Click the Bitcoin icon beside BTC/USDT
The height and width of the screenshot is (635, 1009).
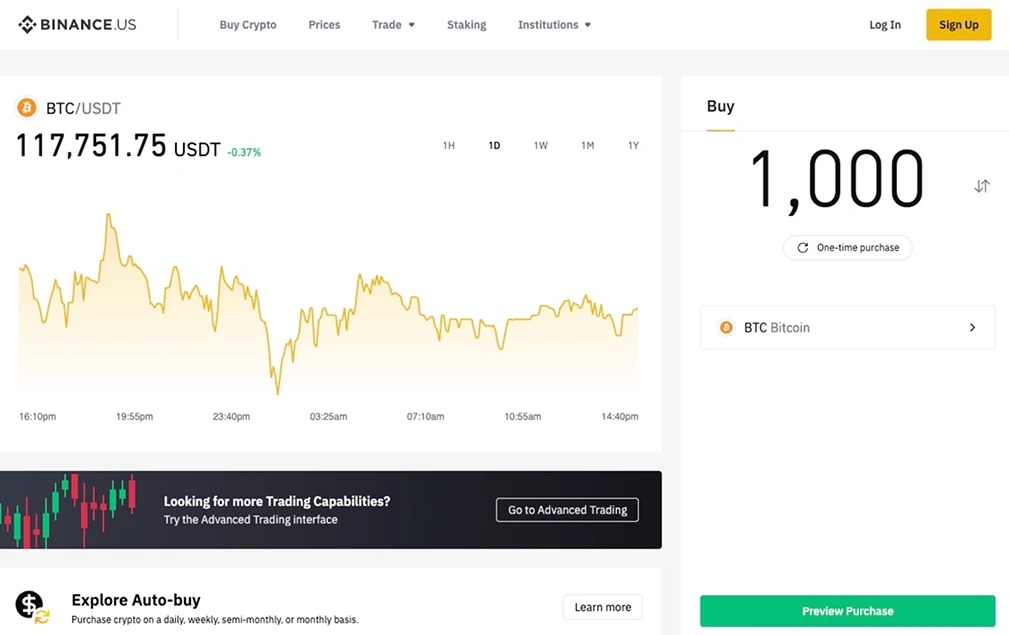(27, 108)
